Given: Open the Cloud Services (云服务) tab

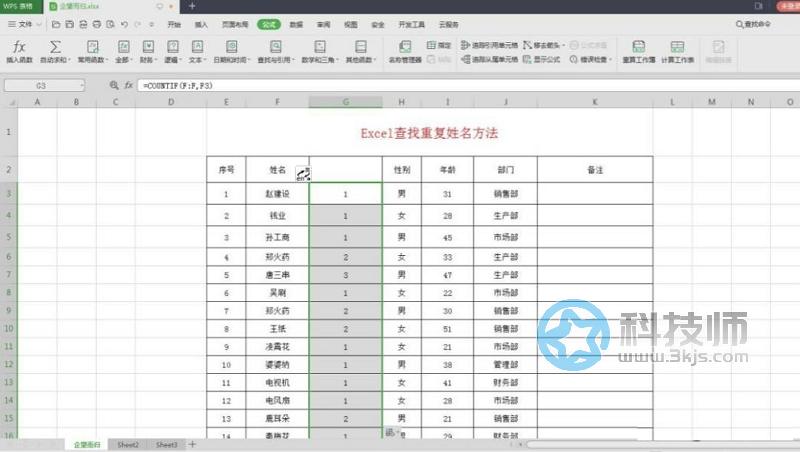Looking at the screenshot, I should coord(448,24).
